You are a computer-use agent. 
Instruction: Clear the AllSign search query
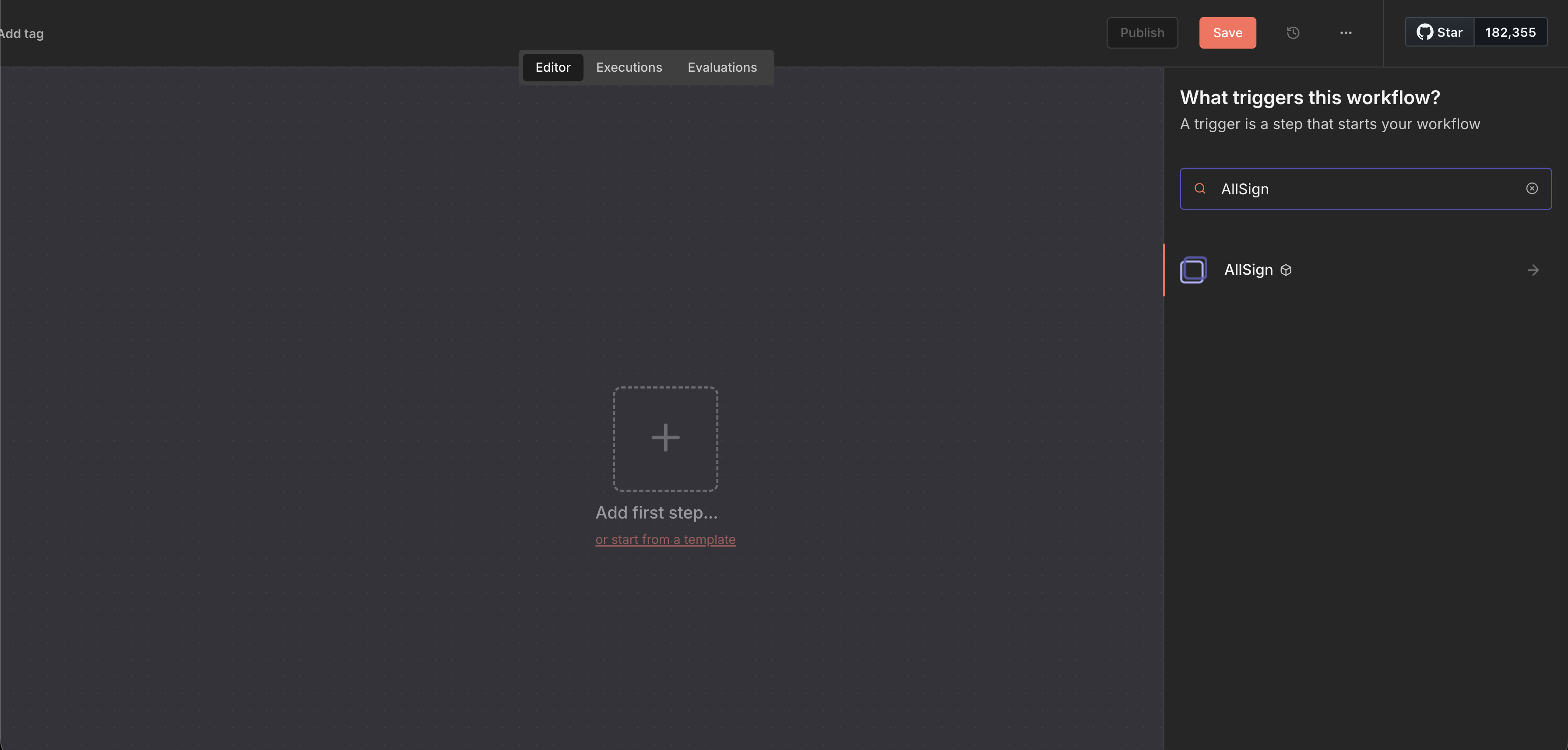[1532, 189]
